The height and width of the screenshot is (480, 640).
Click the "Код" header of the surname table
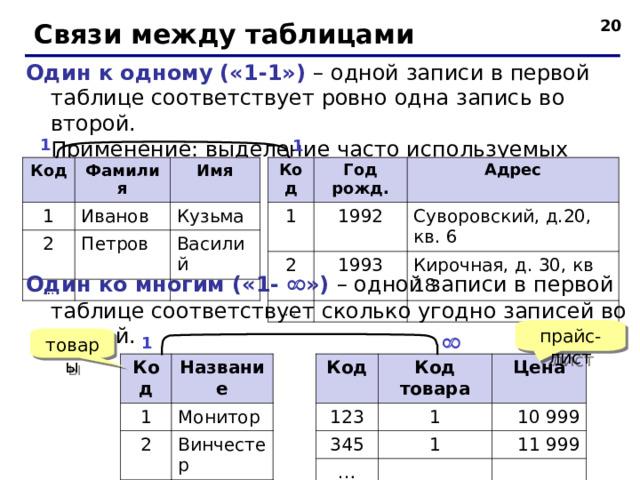[49, 180]
